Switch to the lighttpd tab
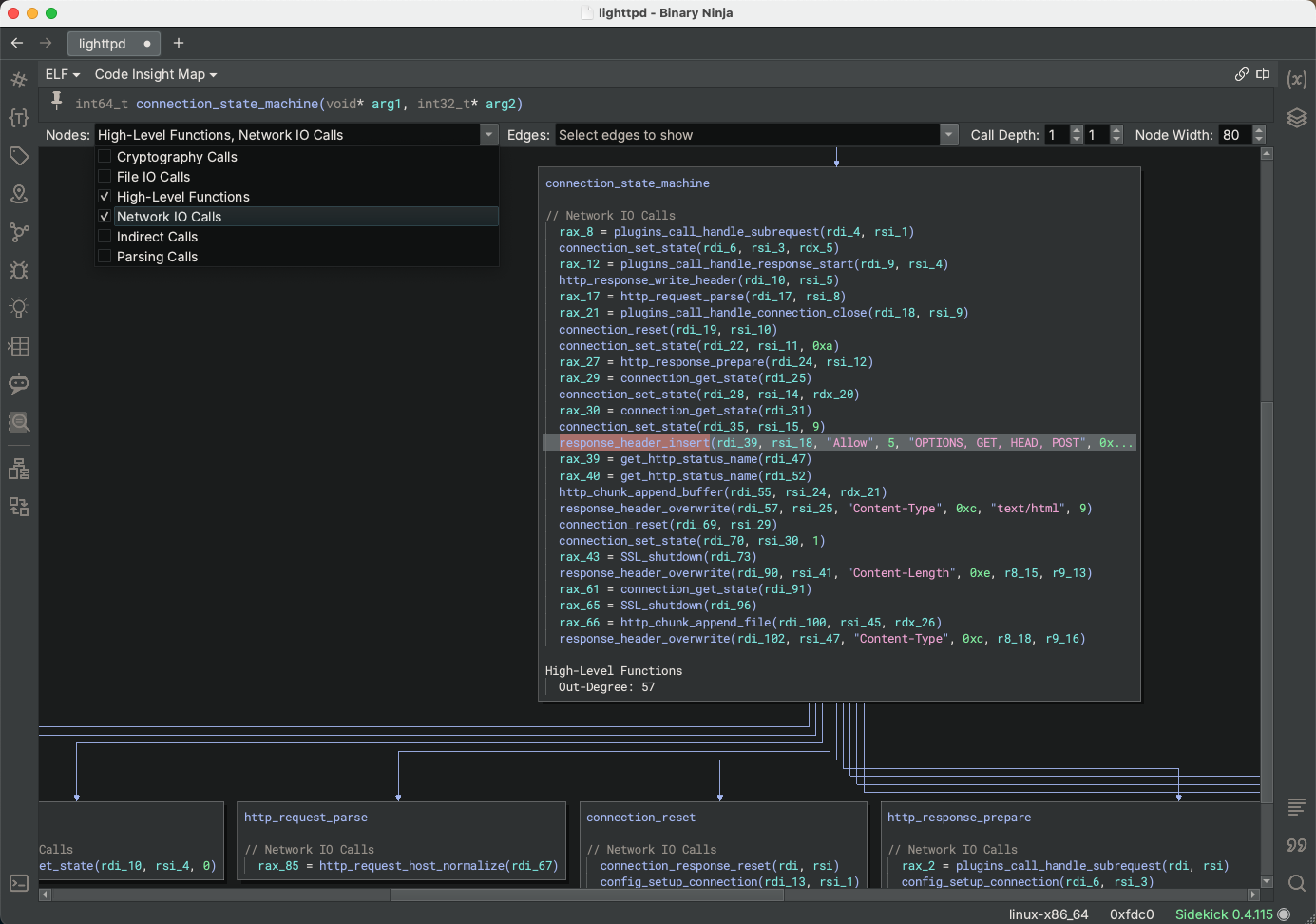 114,44
